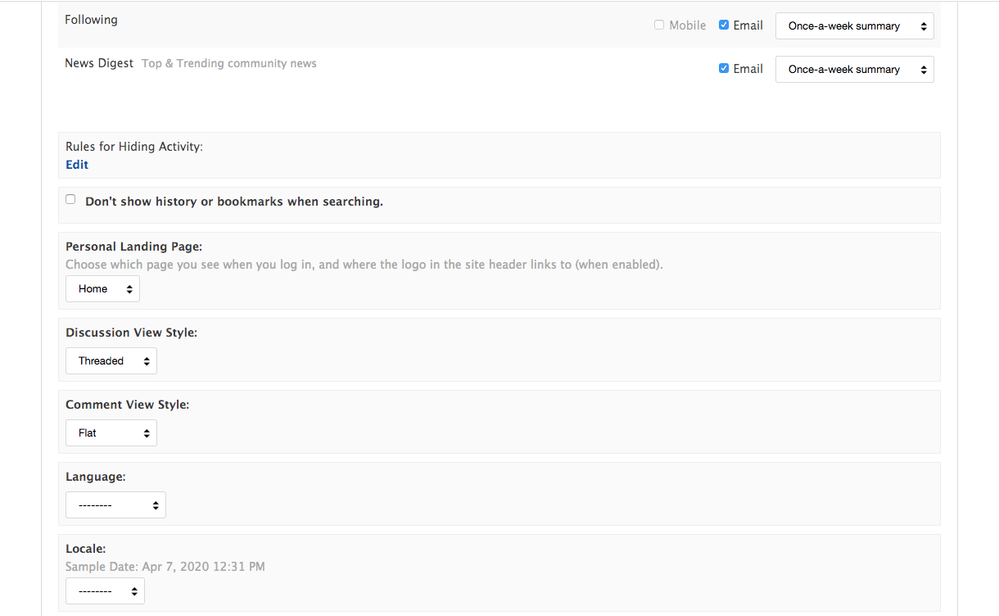Click the Mobile label text in Following row
Viewport: 999px width, 616px height.
(x=687, y=26)
